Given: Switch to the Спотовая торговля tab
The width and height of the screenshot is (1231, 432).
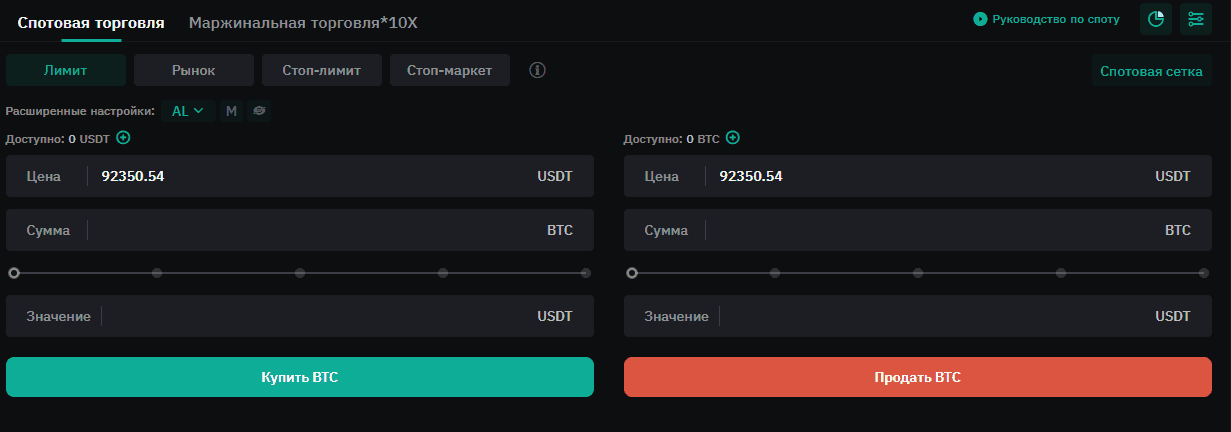Looking at the screenshot, I should click(91, 21).
